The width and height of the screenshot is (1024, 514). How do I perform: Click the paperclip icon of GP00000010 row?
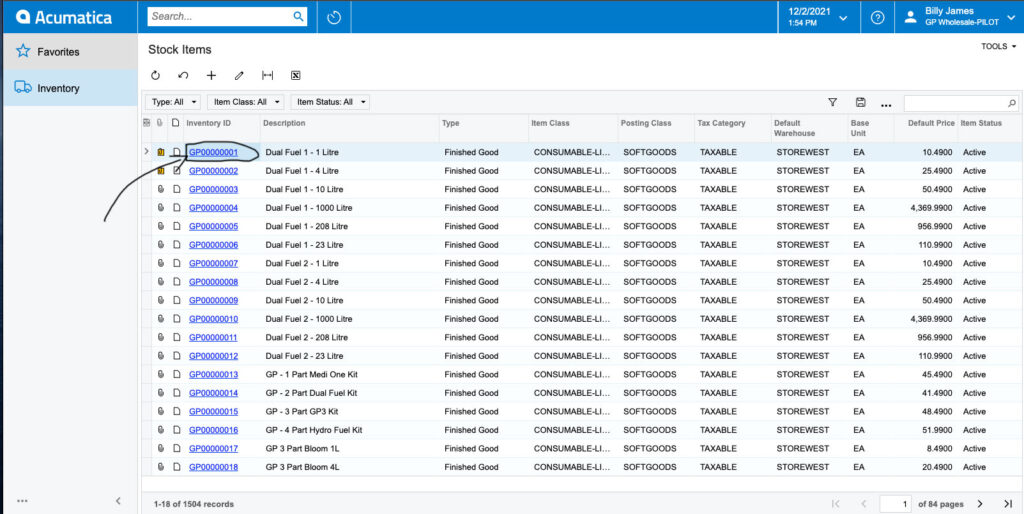pos(161,319)
